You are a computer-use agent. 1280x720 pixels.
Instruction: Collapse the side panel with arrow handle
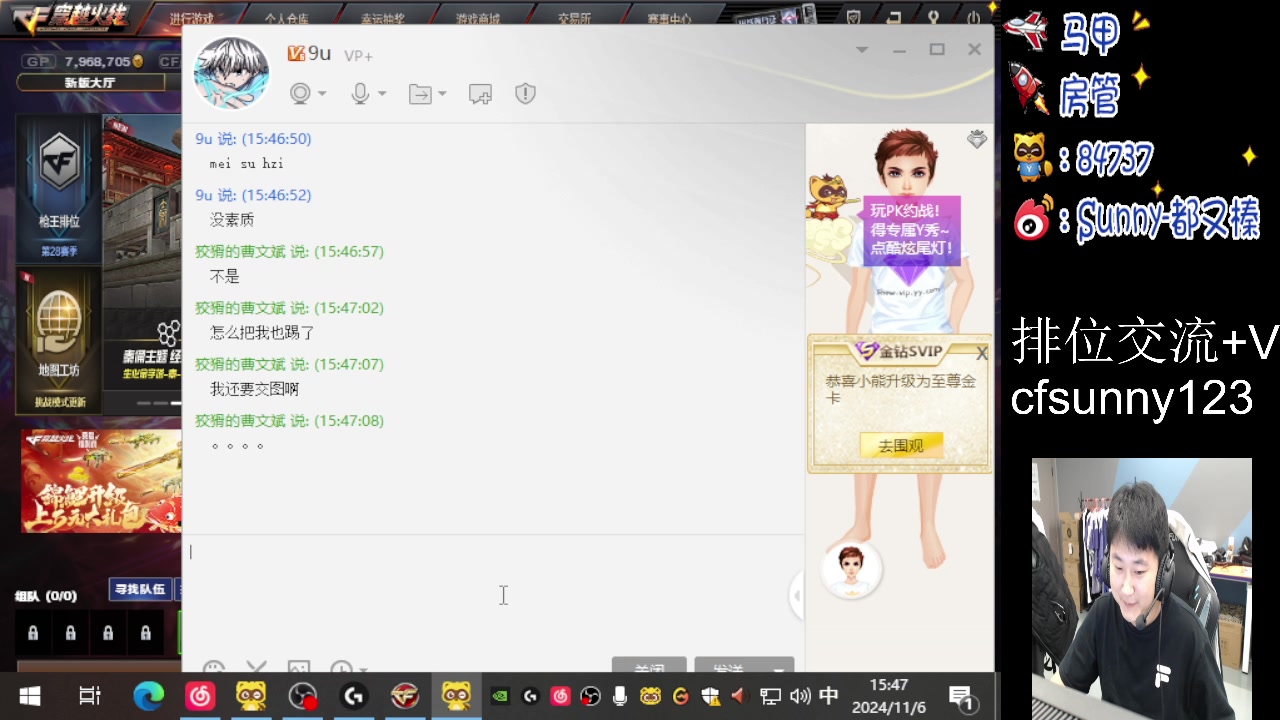797,595
